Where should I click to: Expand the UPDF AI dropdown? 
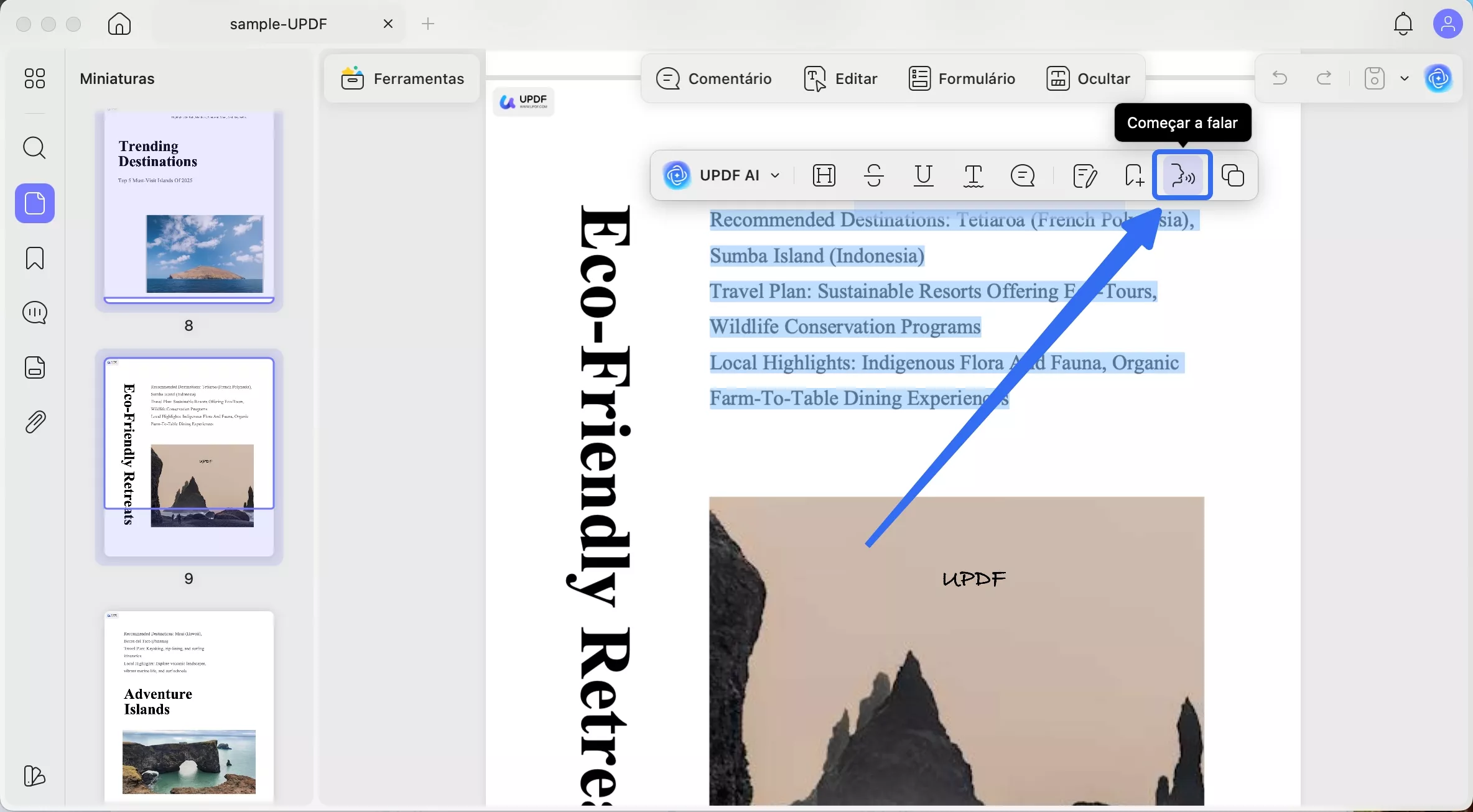pos(775,175)
